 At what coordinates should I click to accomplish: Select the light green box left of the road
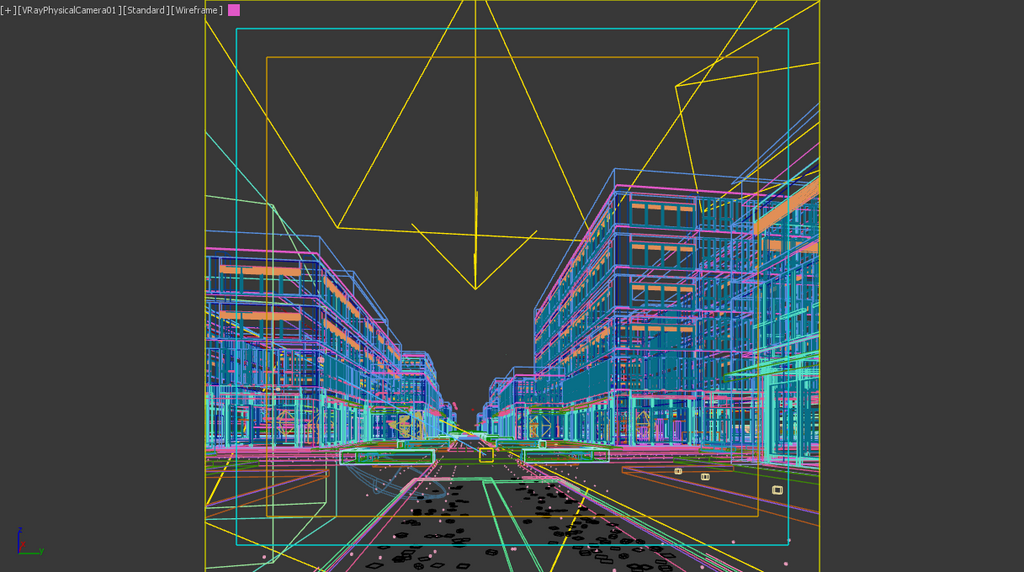[x=387, y=457]
